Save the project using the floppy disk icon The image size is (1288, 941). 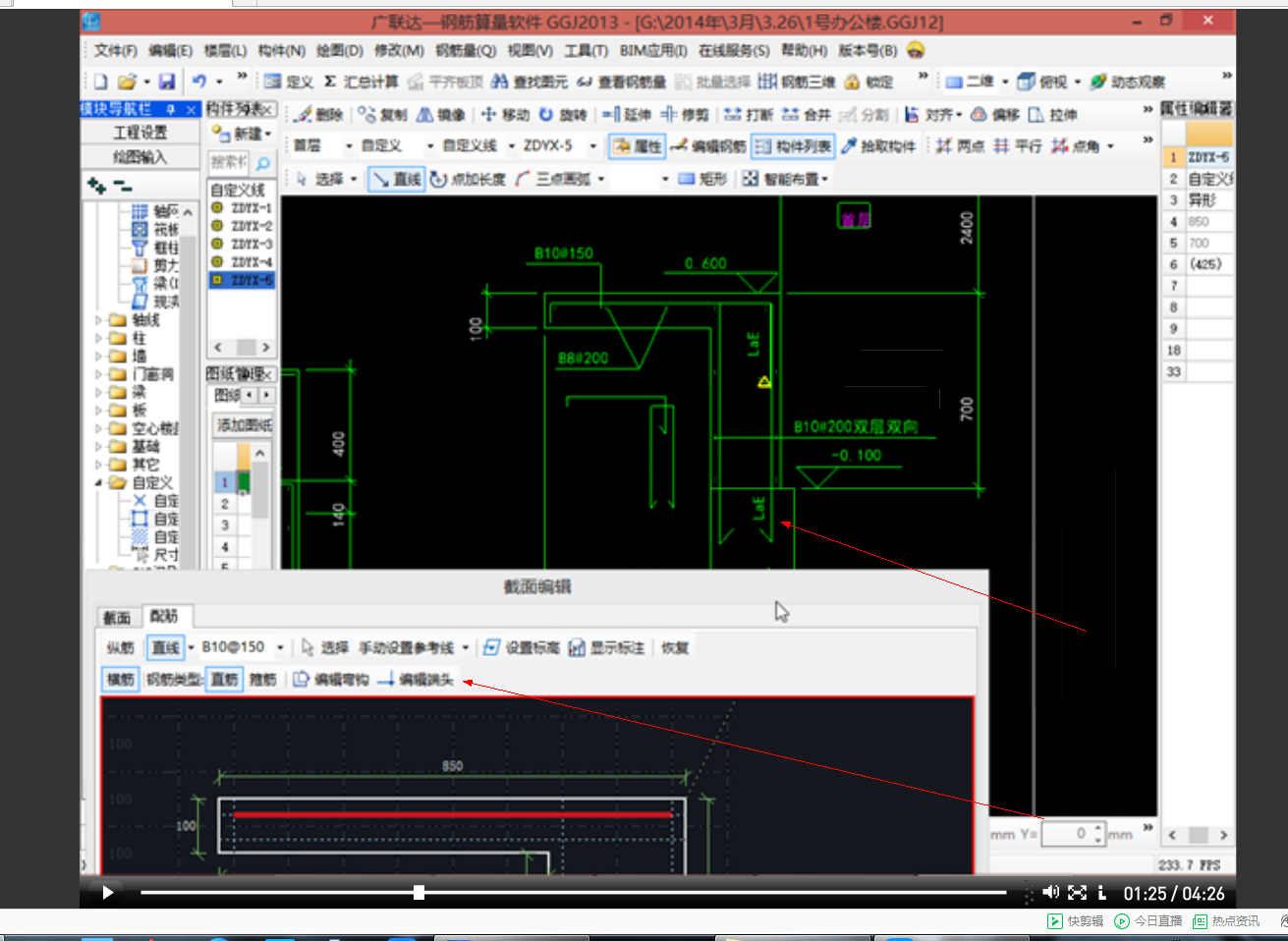pyautogui.click(x=166, y=82)
